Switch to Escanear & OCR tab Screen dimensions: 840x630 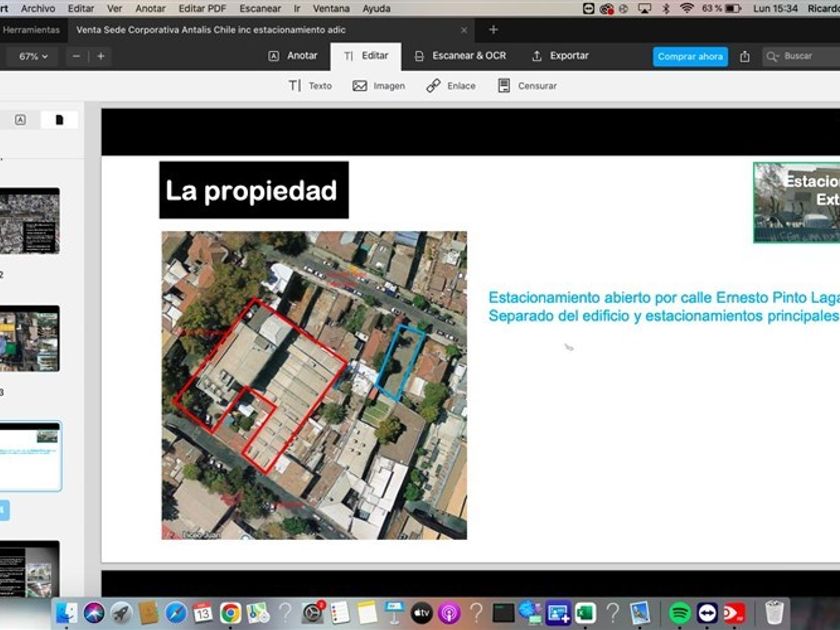click(460, 56)
